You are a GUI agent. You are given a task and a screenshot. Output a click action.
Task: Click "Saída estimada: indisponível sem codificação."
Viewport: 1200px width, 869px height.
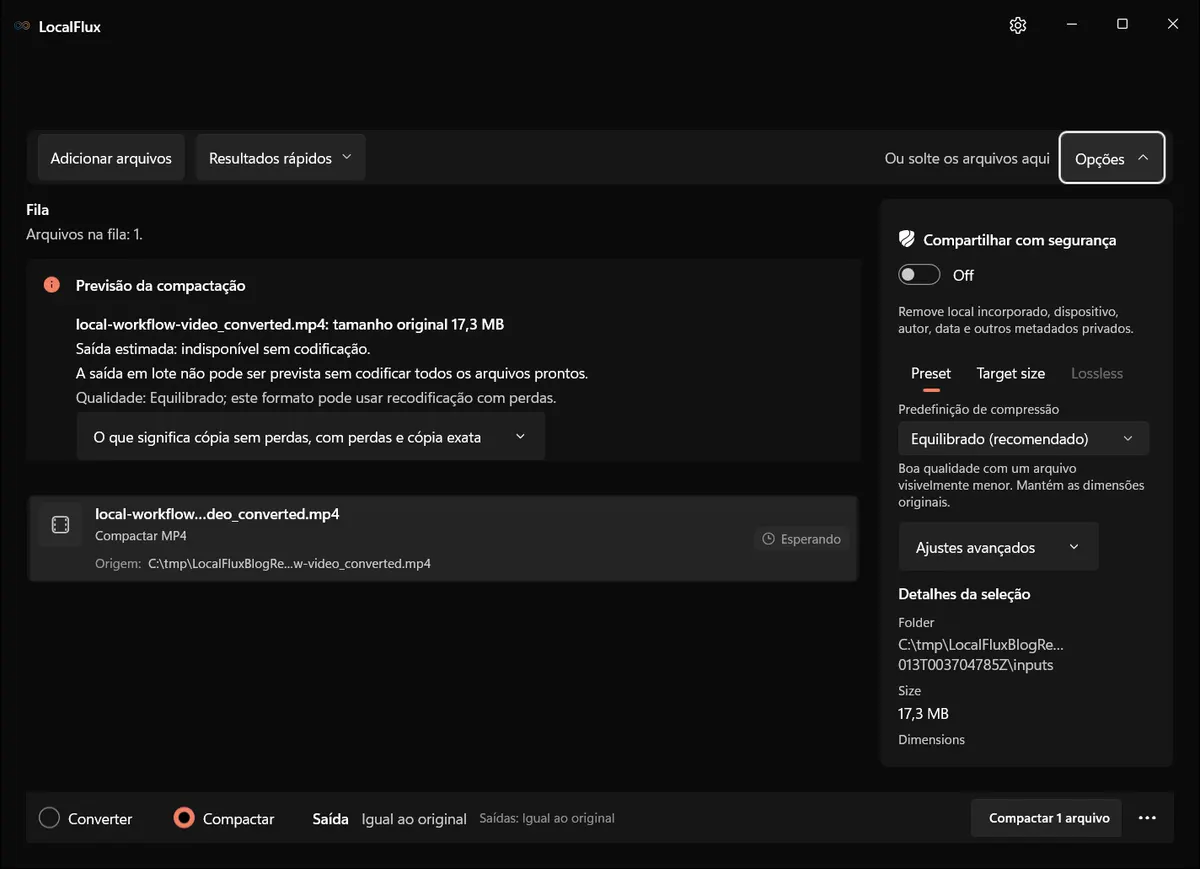pos(223,349)
